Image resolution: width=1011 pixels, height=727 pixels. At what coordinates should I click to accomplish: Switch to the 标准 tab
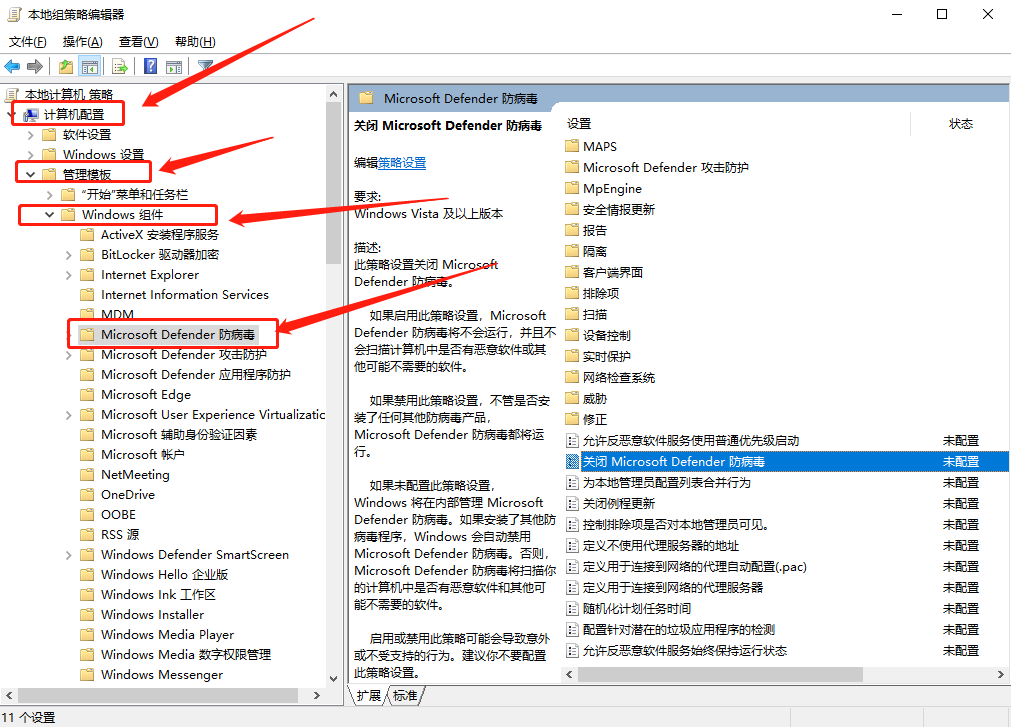pos(404,694)
